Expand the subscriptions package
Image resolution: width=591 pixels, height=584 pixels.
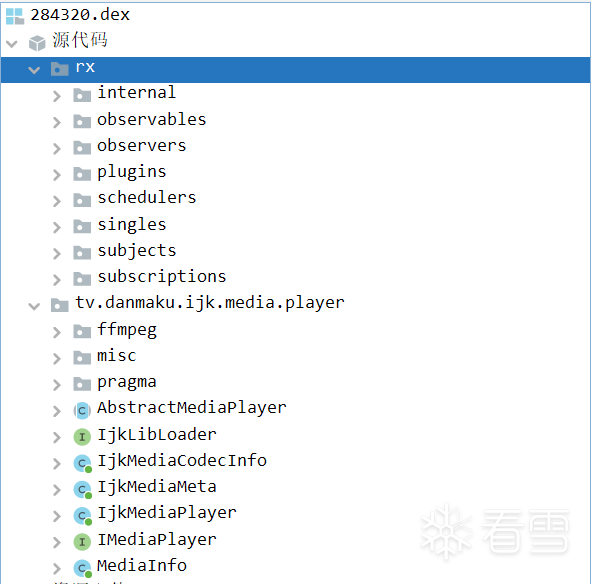click(x=57, y=280)
